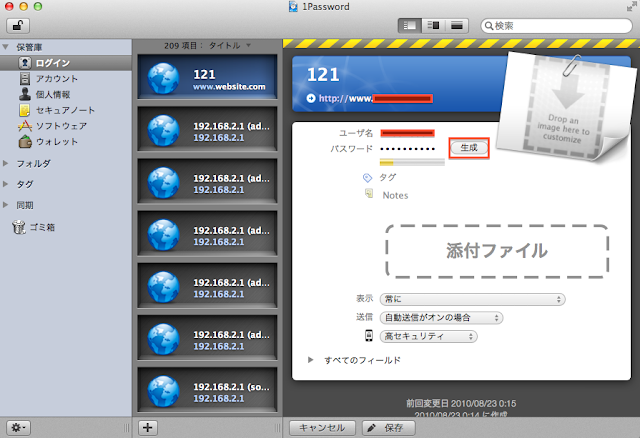
Task: Open the 送信 submit dropdown
Action: pyautogui.click(x=441, y=318)
